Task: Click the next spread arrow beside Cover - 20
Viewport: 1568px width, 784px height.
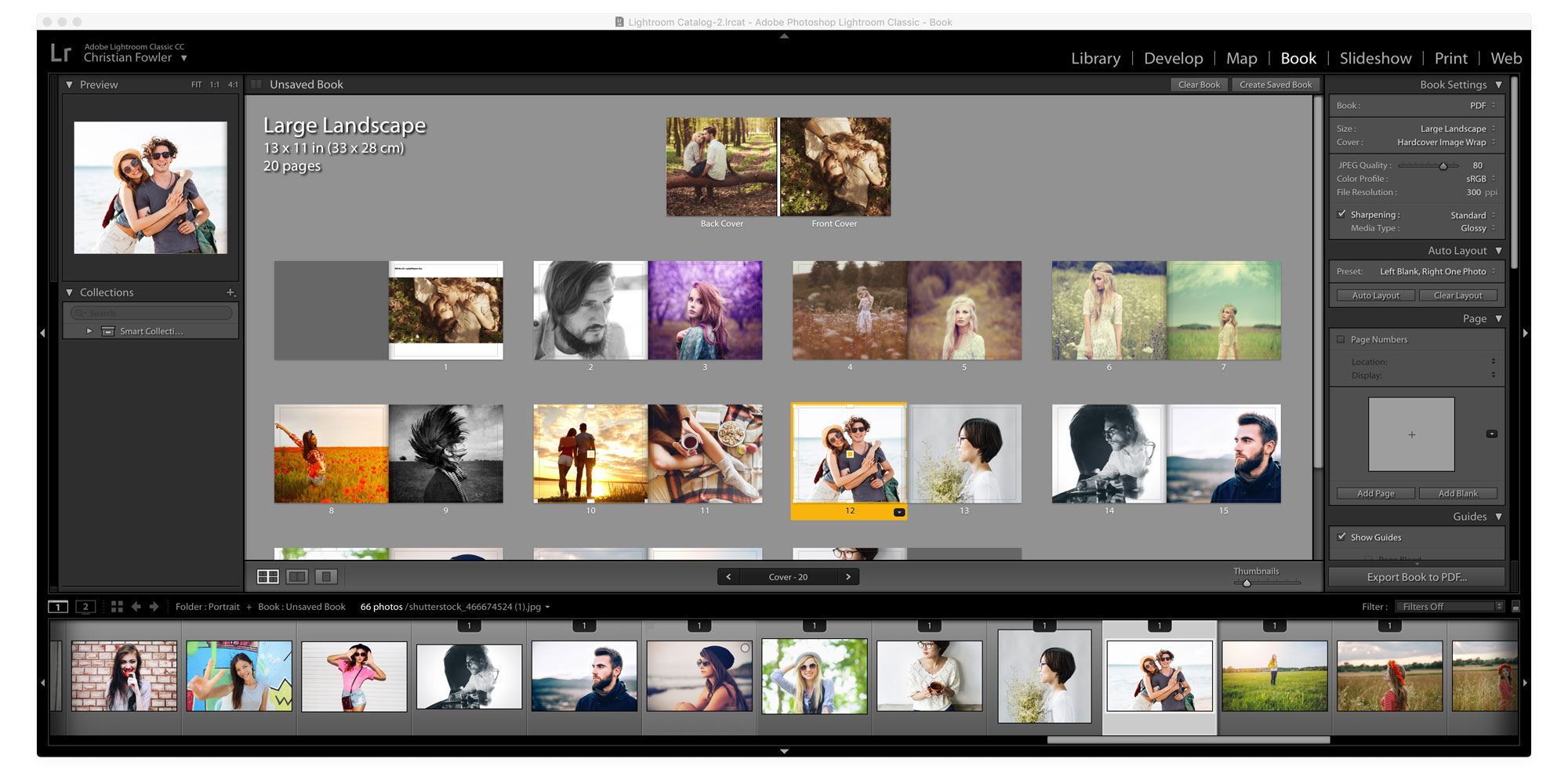Action: tap(848, 576)
